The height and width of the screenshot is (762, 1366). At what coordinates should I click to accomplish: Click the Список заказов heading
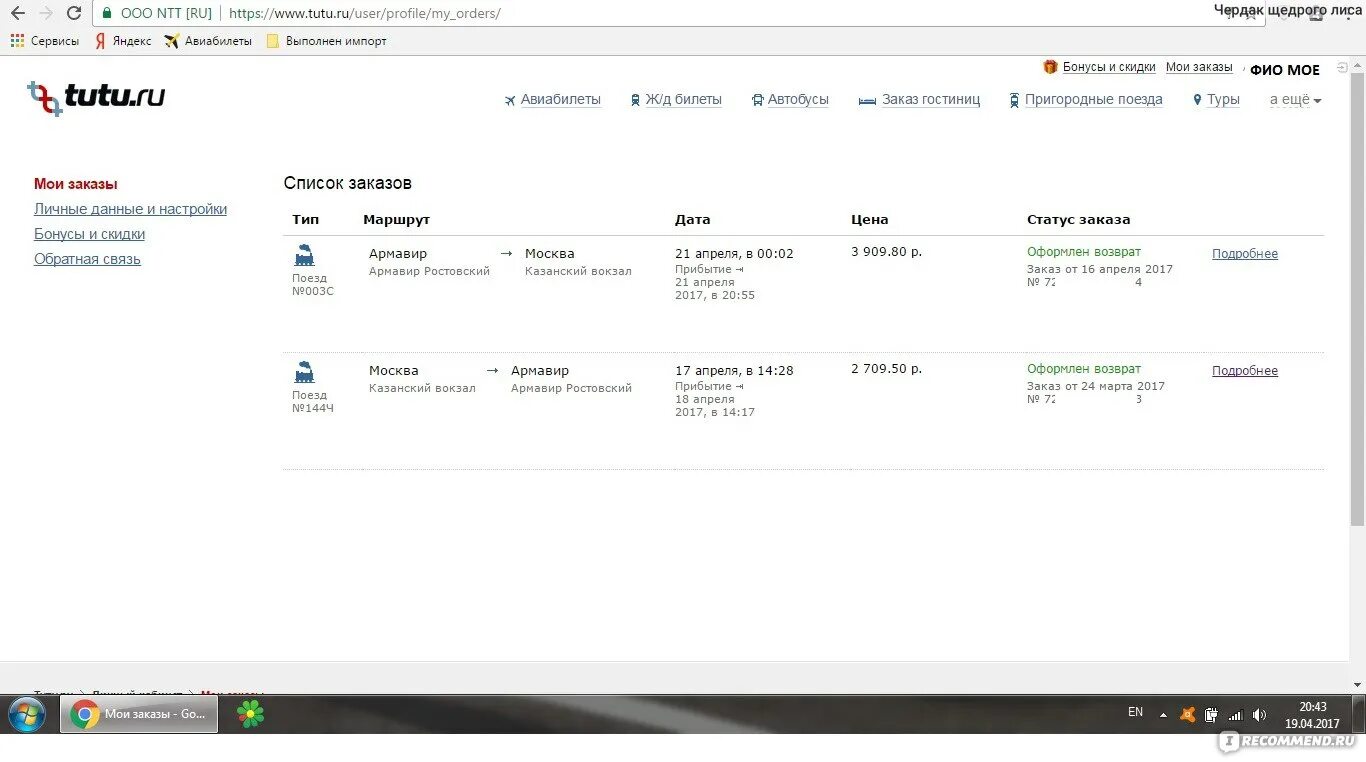pyautogui.click(x=347, y=183)
